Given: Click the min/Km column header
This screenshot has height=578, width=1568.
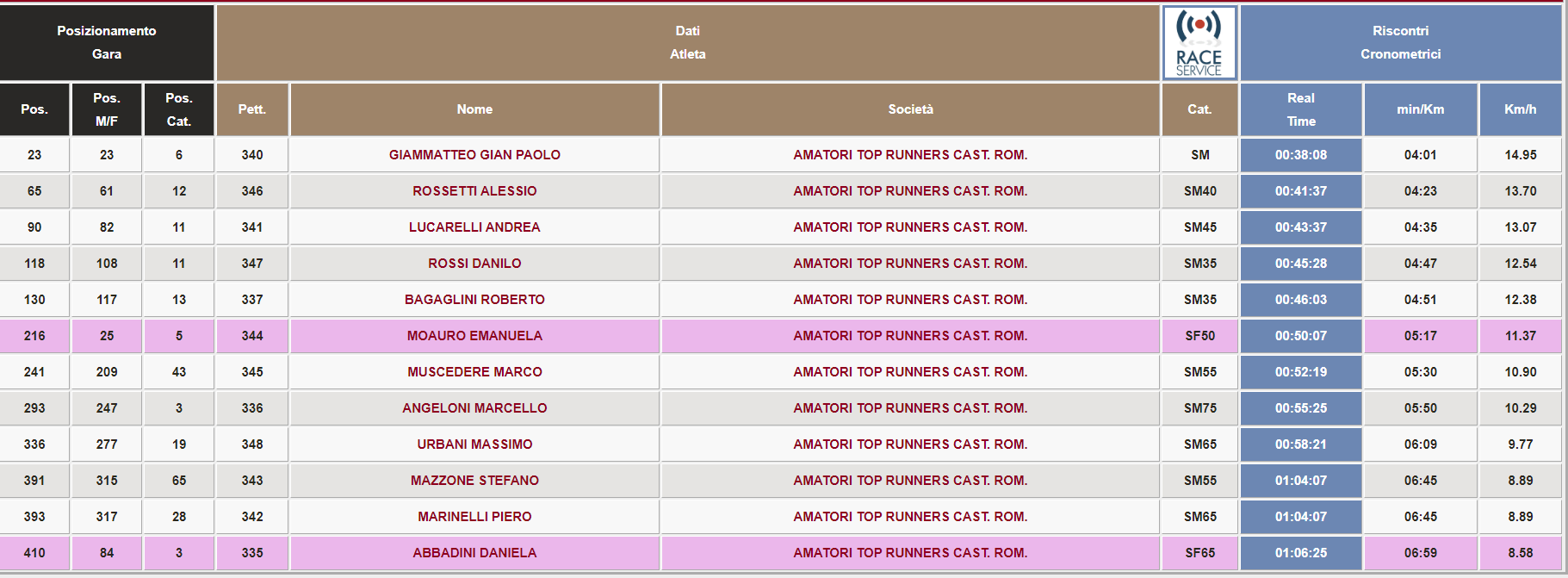Looking at the screenshot, I should [x=1421, y=109].
